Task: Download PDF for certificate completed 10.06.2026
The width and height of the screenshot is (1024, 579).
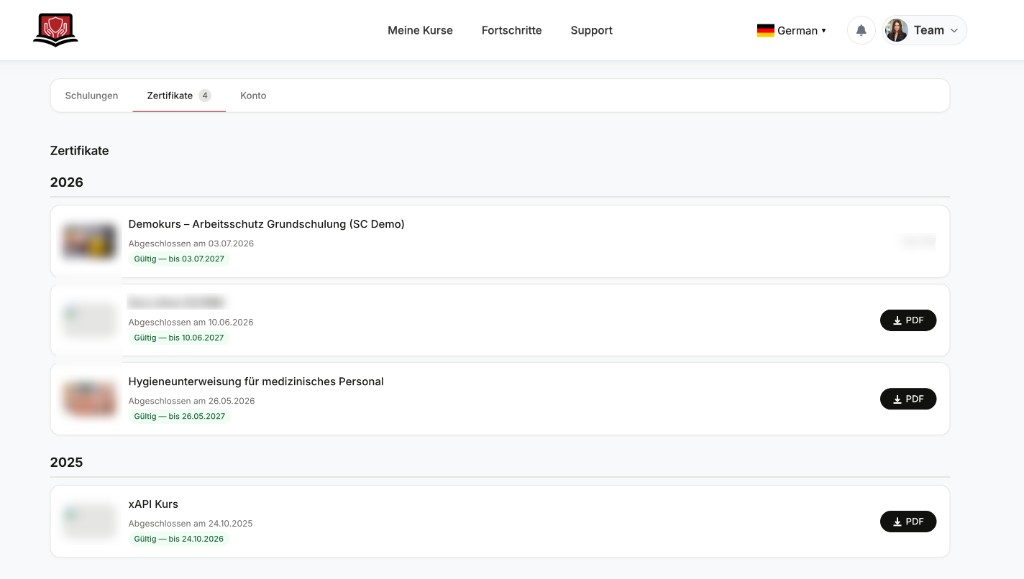Action: pyautogui.click(x=908, y=320)
